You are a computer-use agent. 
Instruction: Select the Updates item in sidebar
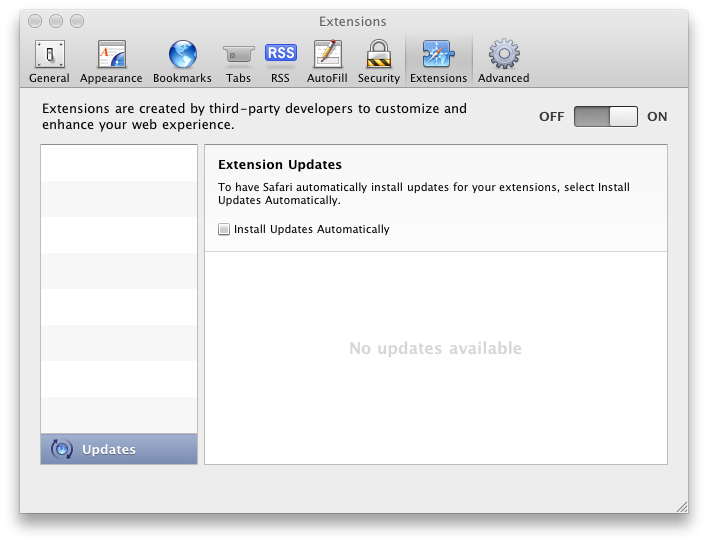click(x=119, y=449)
